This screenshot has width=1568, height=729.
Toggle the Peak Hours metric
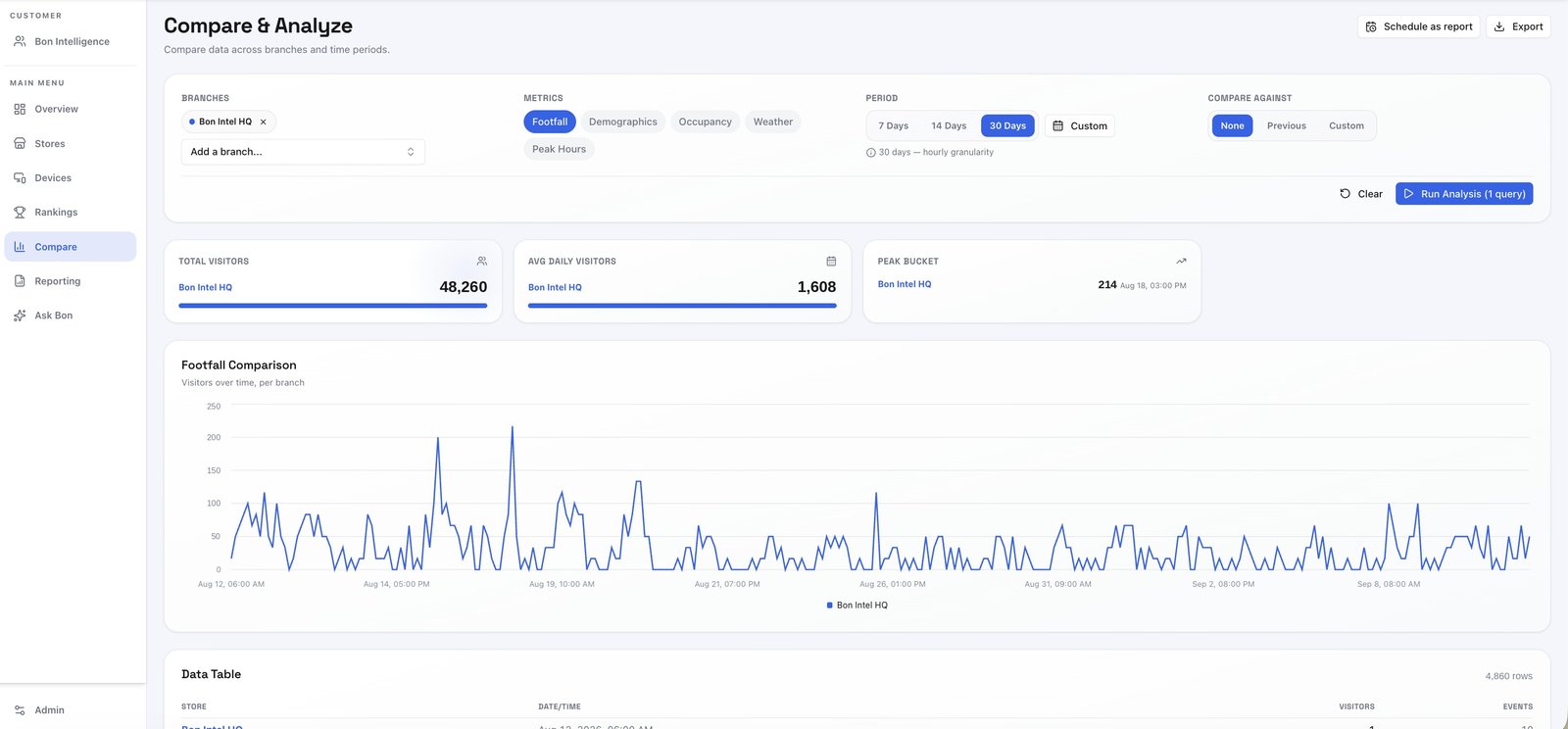coord(559,149)
